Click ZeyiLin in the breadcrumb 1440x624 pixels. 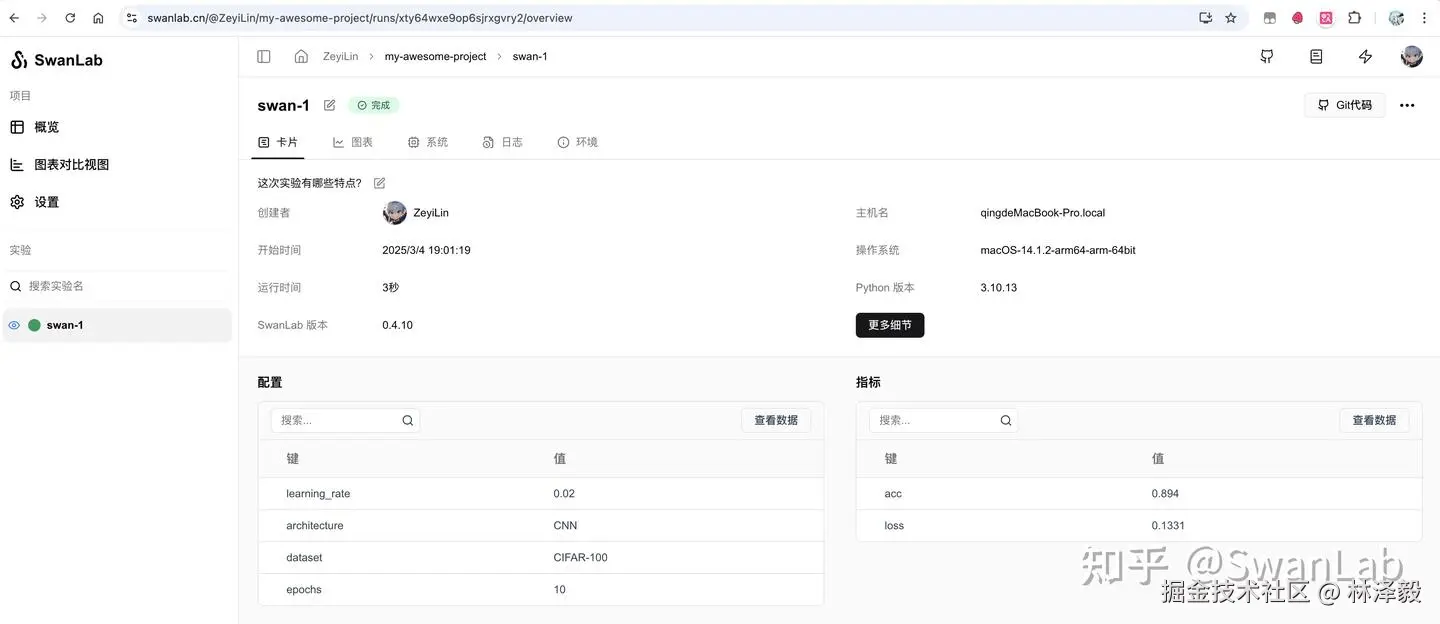pos(340,57)
